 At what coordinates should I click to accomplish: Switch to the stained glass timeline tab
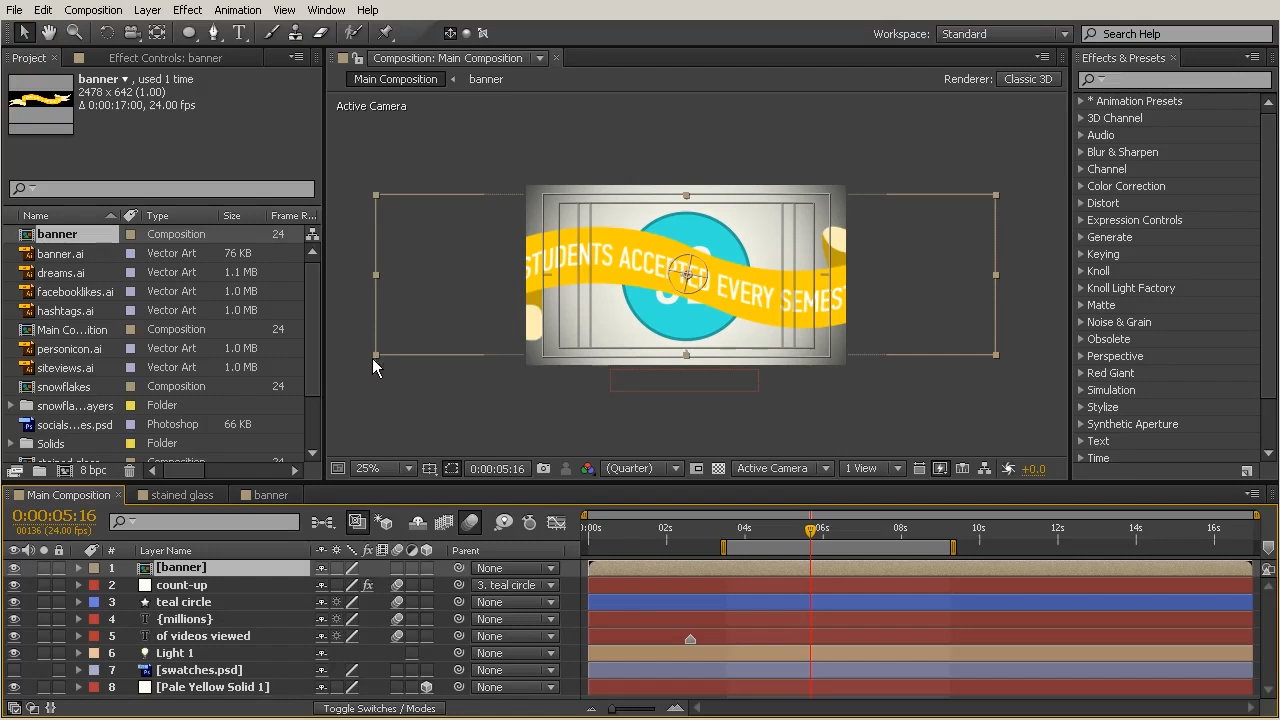coord(181,495)
